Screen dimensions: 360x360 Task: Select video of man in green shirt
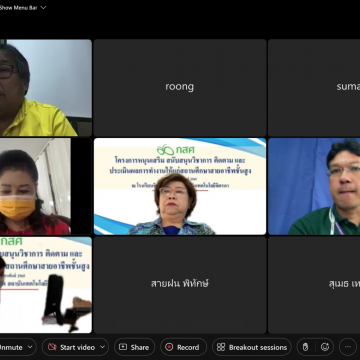(314, 186)
